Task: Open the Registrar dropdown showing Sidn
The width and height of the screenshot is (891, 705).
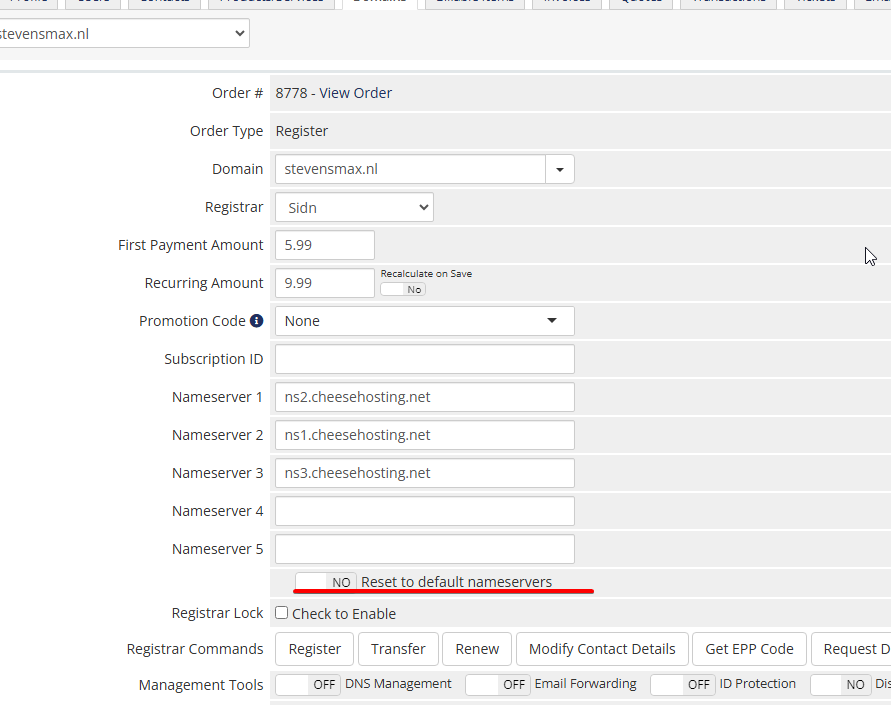Action: (x=354, y=207)
